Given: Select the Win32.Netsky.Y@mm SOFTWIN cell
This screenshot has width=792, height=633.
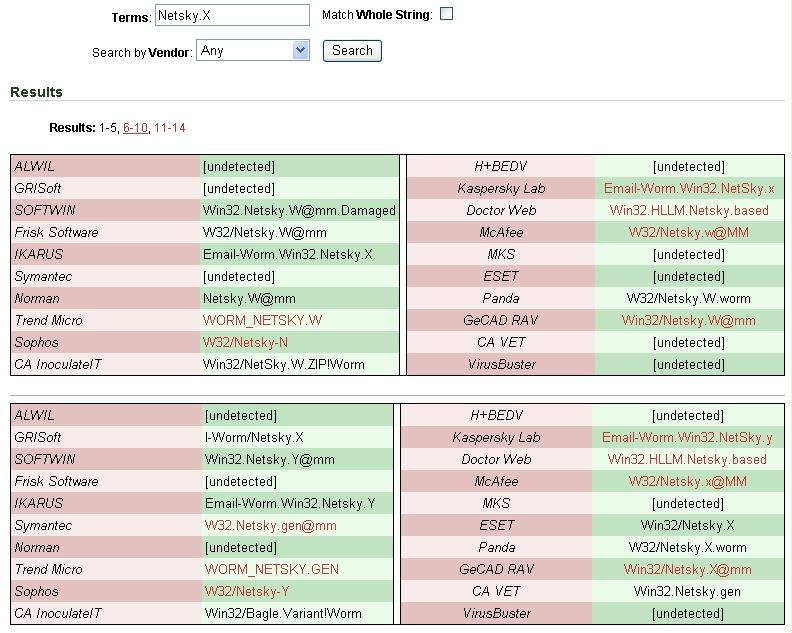Looking at the screenshot, I should click(297, 459).
